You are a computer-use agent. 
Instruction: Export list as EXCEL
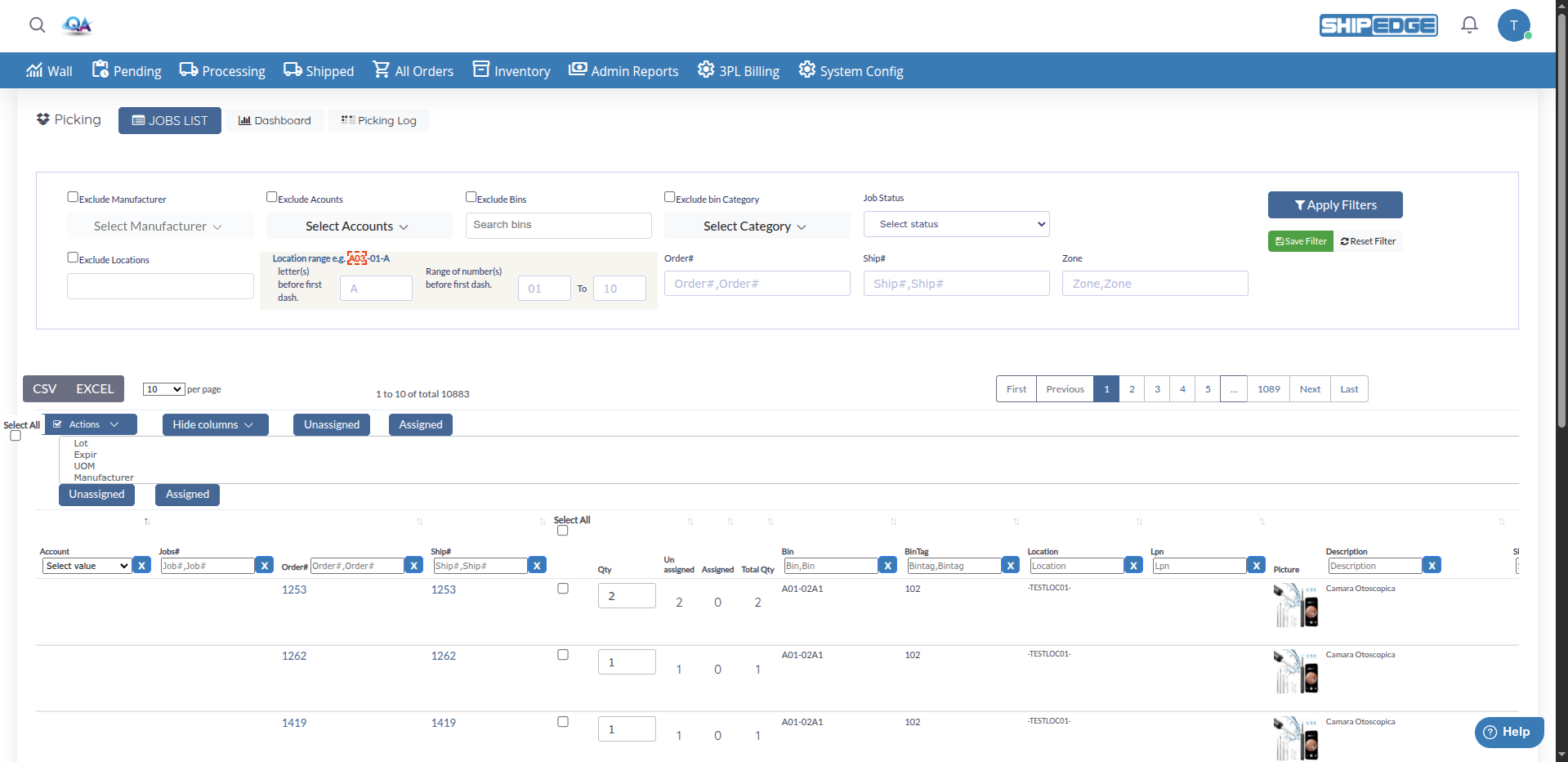pos(95,389)
